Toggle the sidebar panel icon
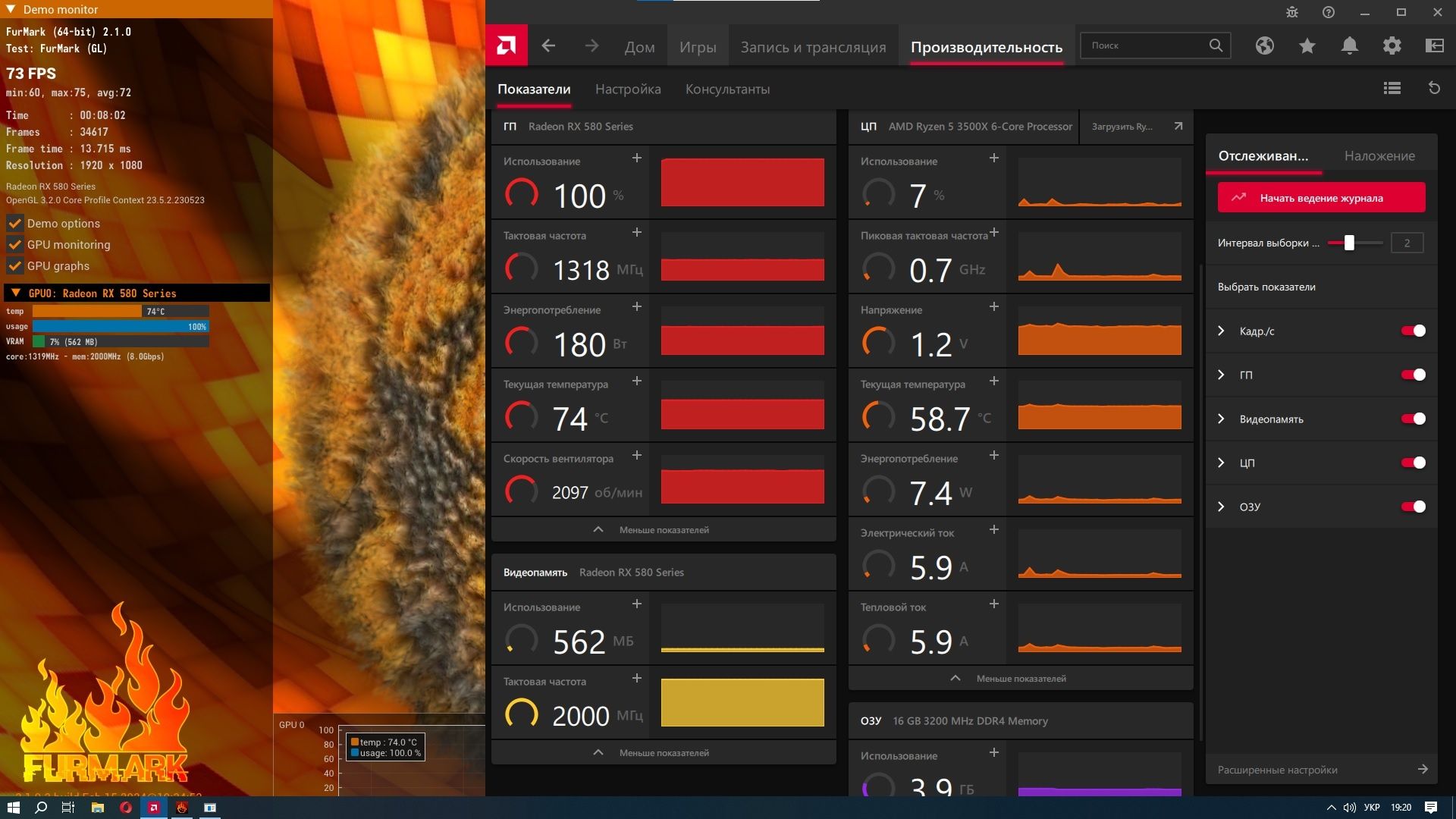Viewport: 1456px width, 819px height. tap(1434, 45)
